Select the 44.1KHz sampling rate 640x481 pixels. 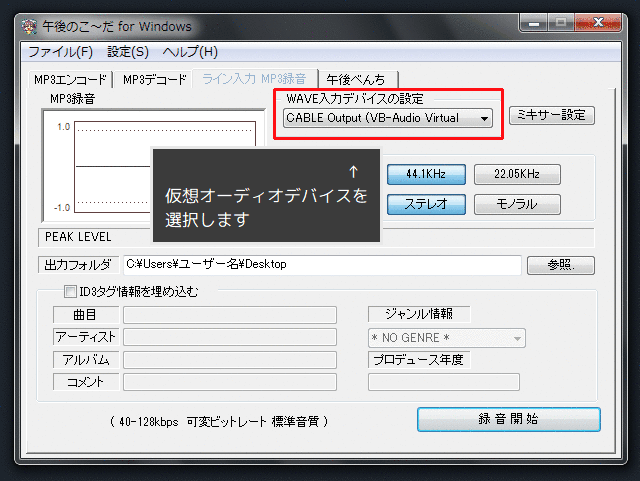[426, 174]
